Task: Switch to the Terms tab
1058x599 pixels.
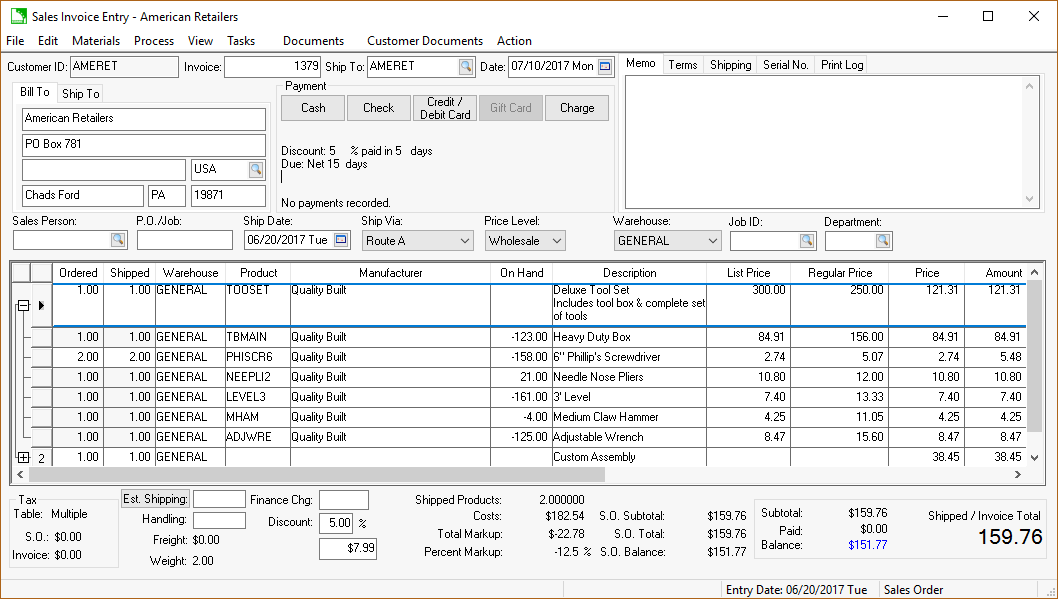Action: 683,64
